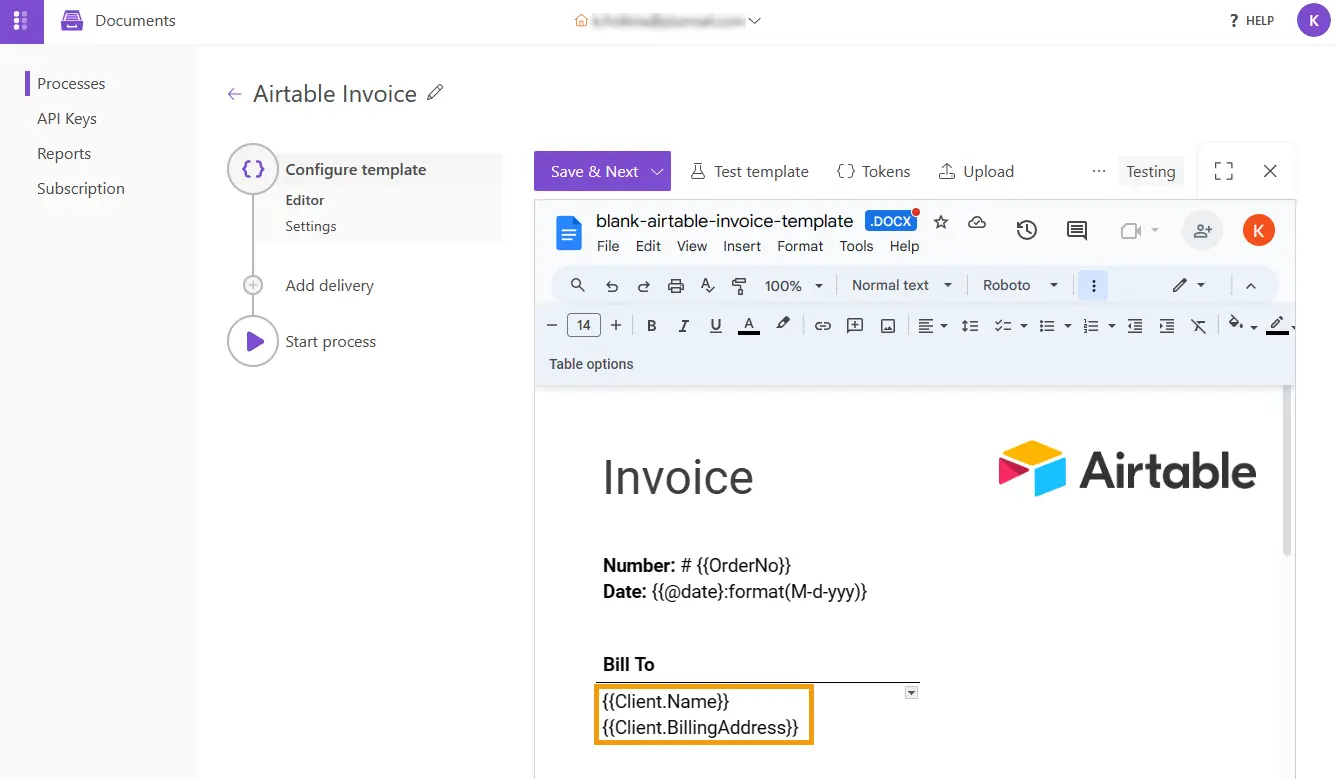
Task: Star the blank-airtable-invoice-template document
Action: pos(941,221)
